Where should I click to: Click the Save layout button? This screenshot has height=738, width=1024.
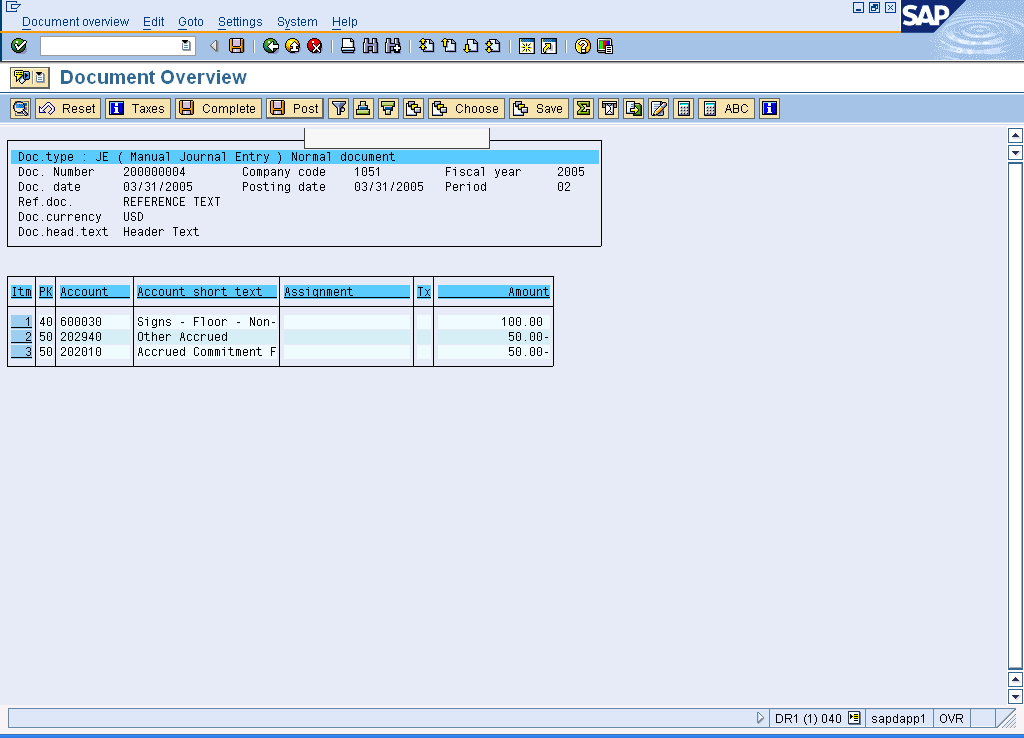pyautogui.click(x=539, y=108)
